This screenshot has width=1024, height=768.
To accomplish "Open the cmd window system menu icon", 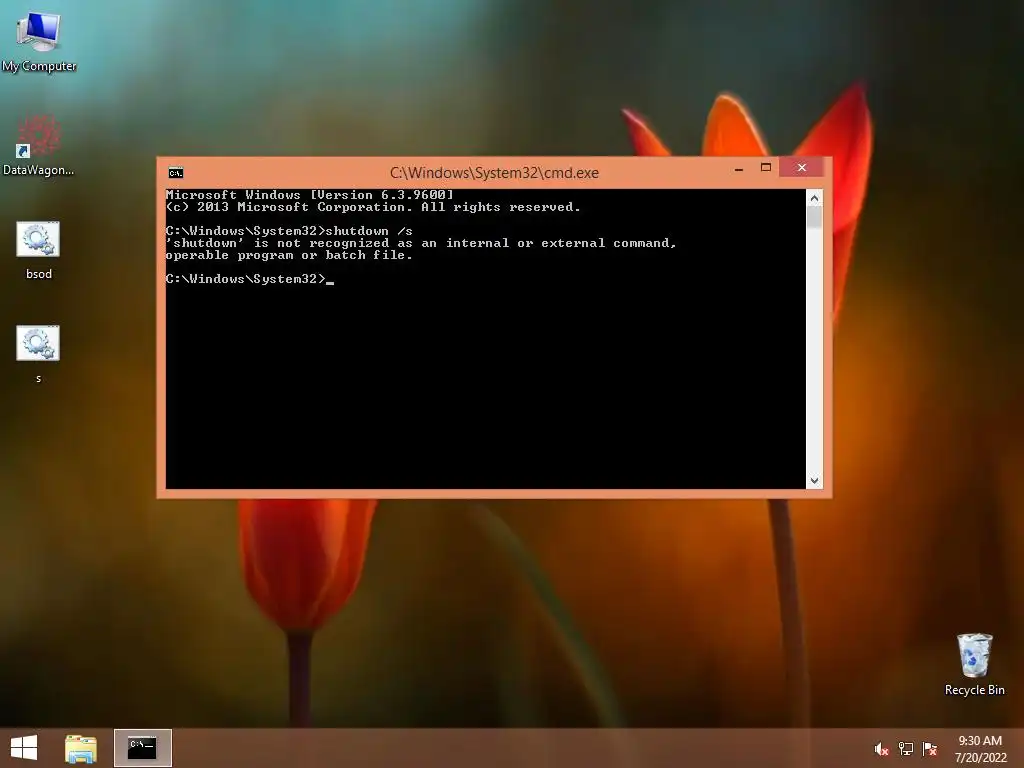I will coord(176,172).
